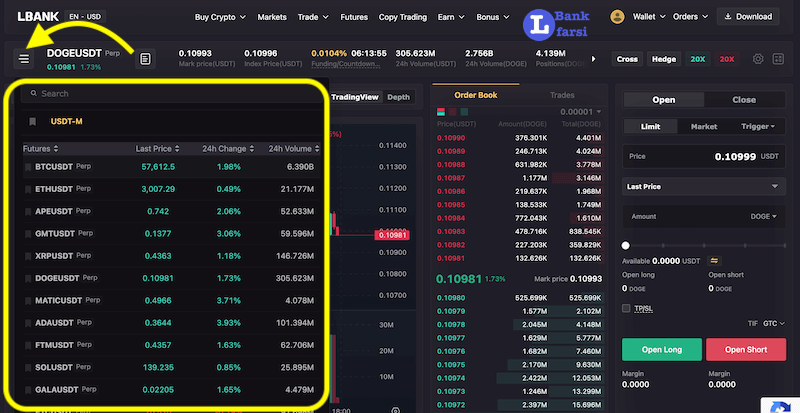
Task: Open the user profile avatar
Action: click(x=617, y=17)
